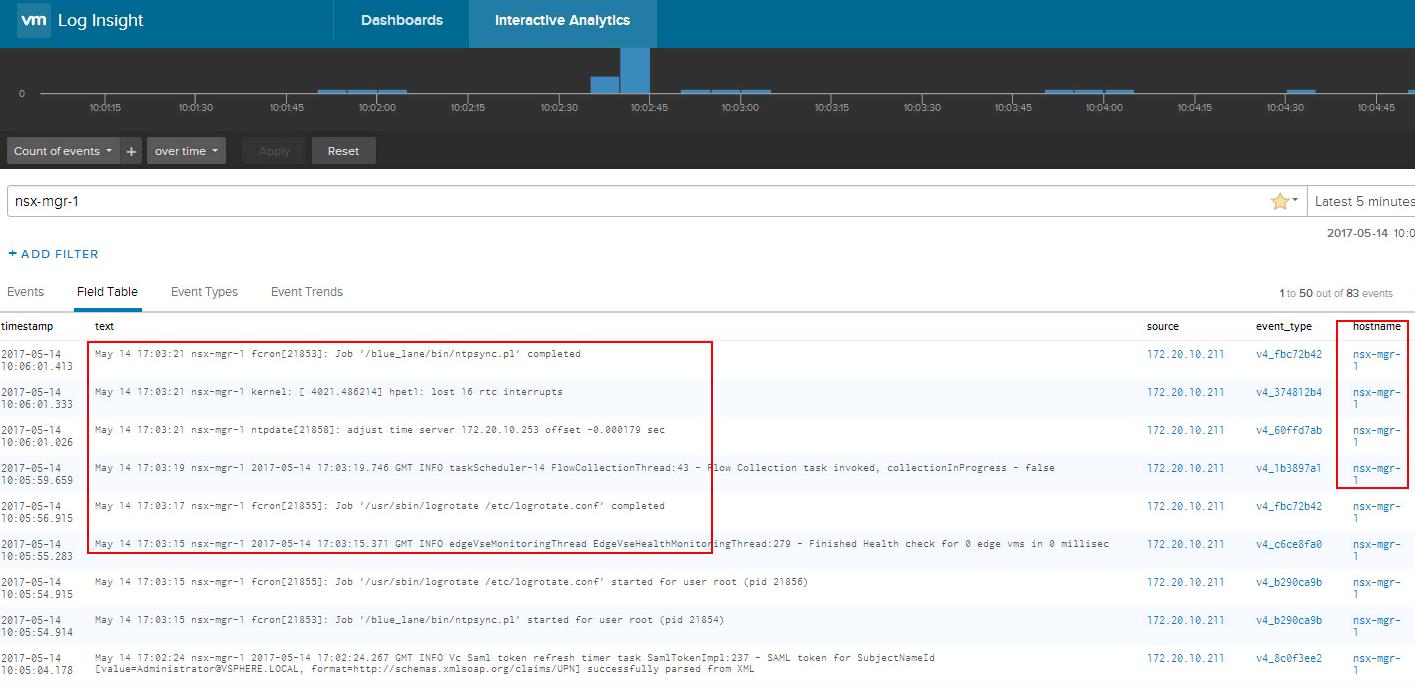
Task: Switch to the Event Types tab
Action: point(204,292)
